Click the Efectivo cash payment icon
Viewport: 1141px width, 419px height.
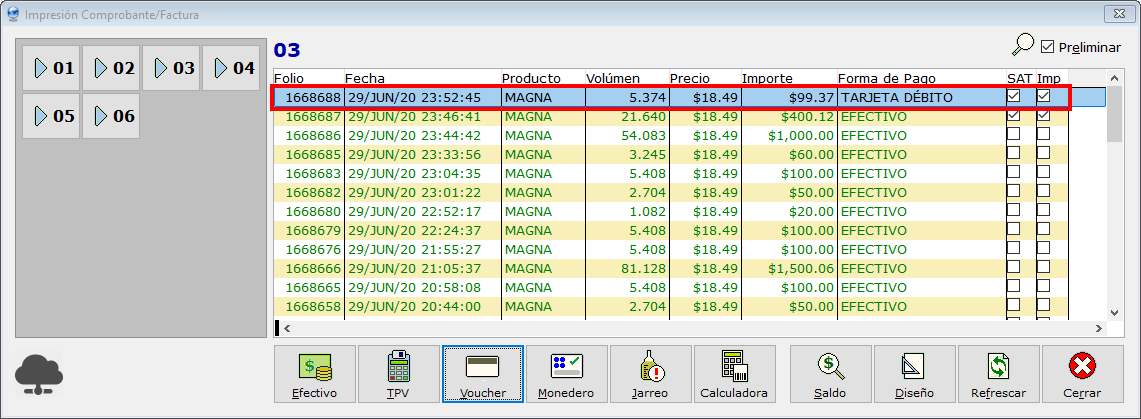pos(314,375)
